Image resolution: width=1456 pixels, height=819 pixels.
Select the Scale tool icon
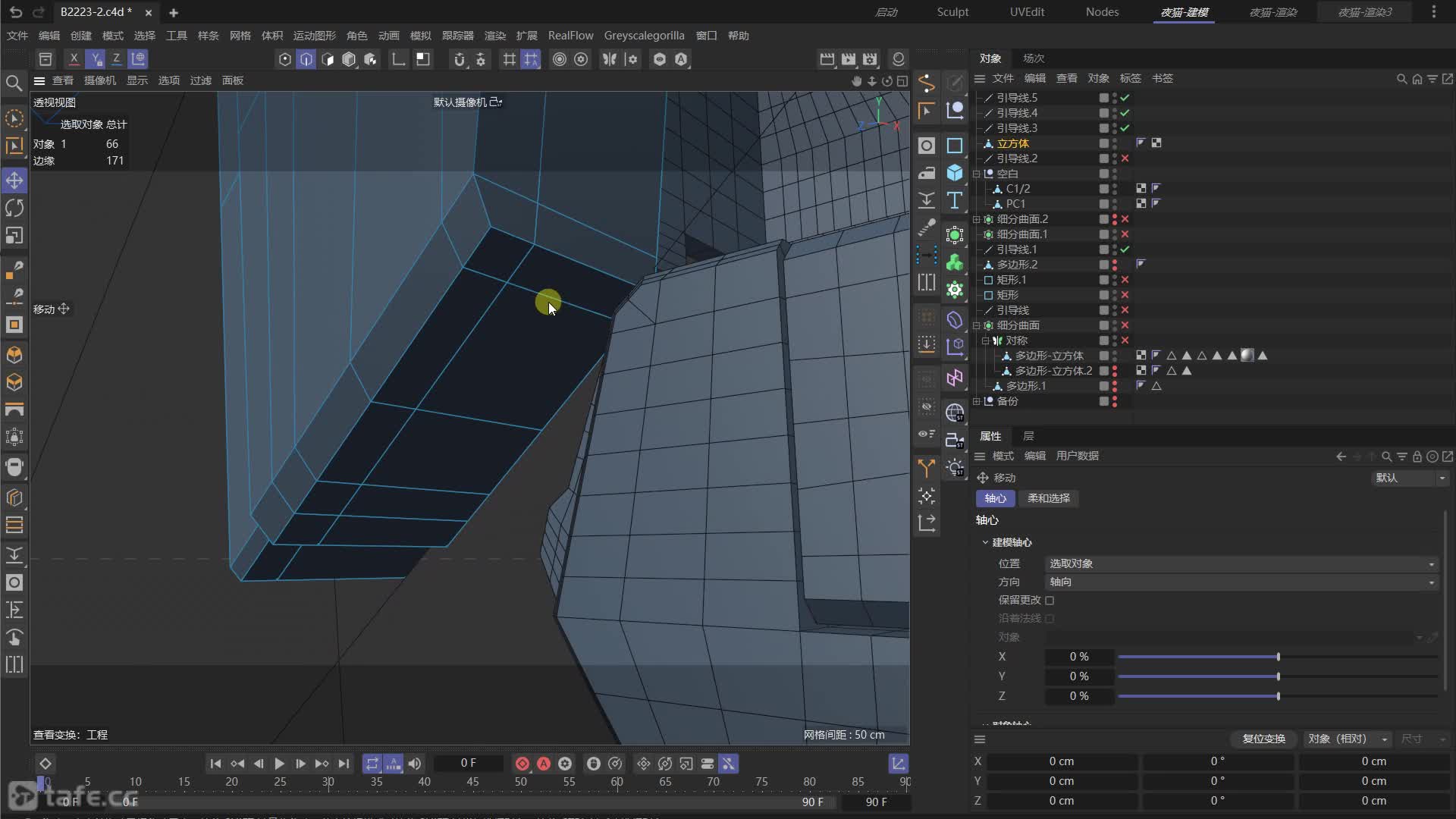(14, 236)
